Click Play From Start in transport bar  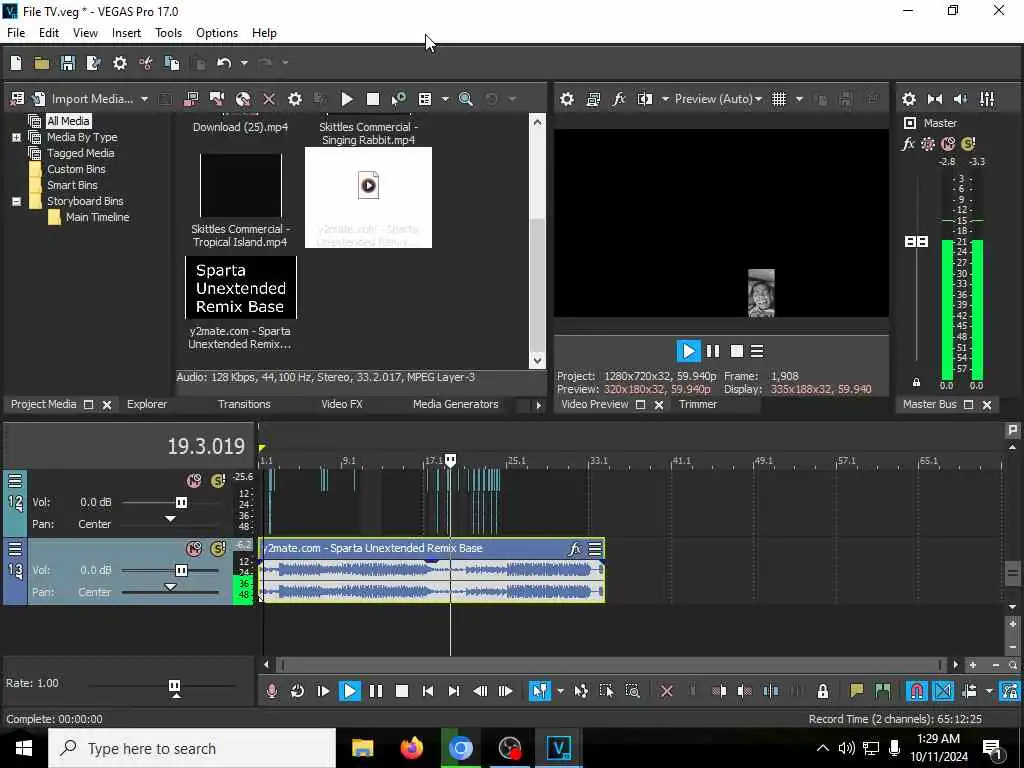(x=323, y=691)
